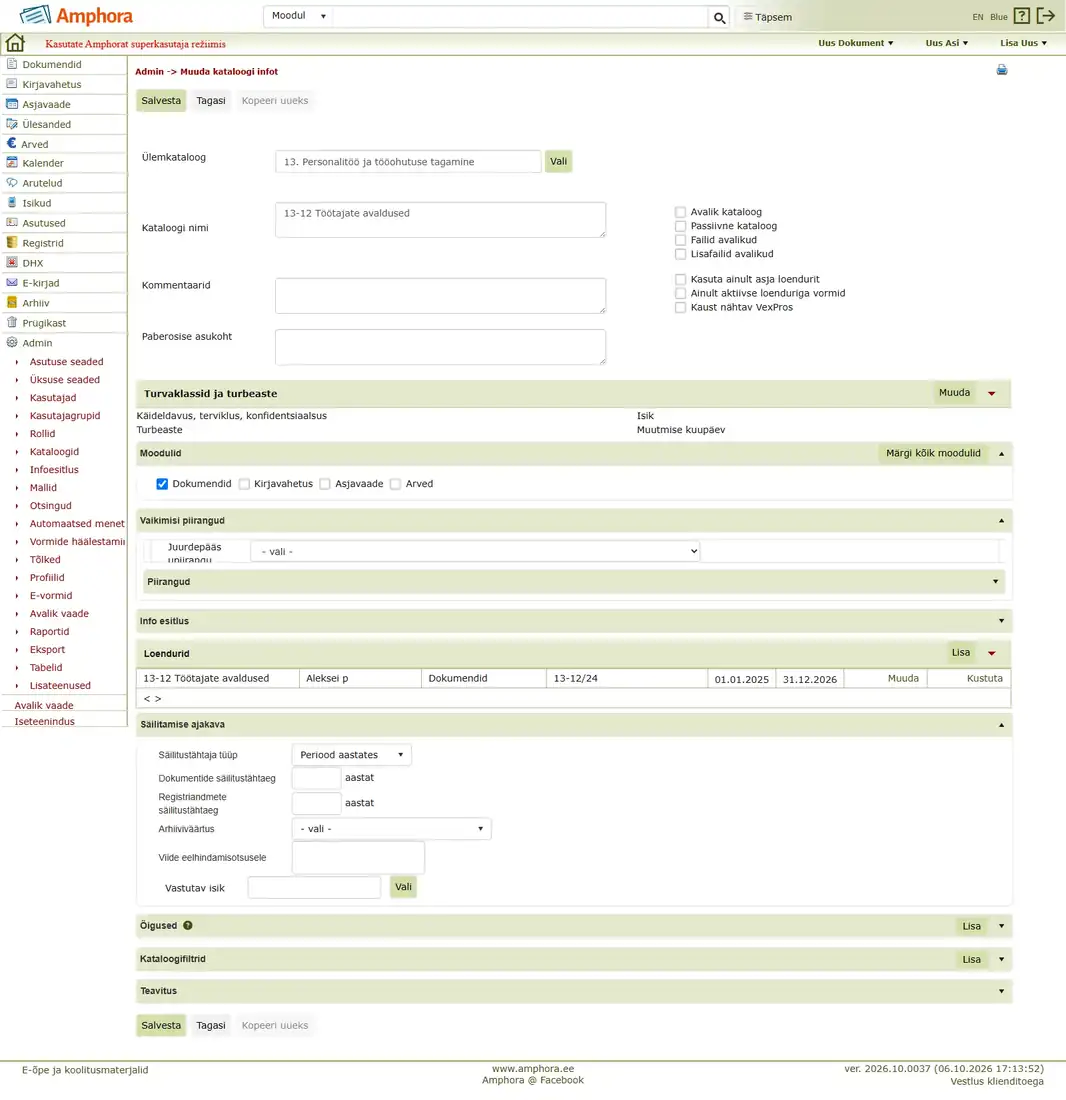Image resolution: width=1066 pixels, height=1100 pixels.
Task: Click Vali next to Ülemkataloog
Action: coord(558,161)
